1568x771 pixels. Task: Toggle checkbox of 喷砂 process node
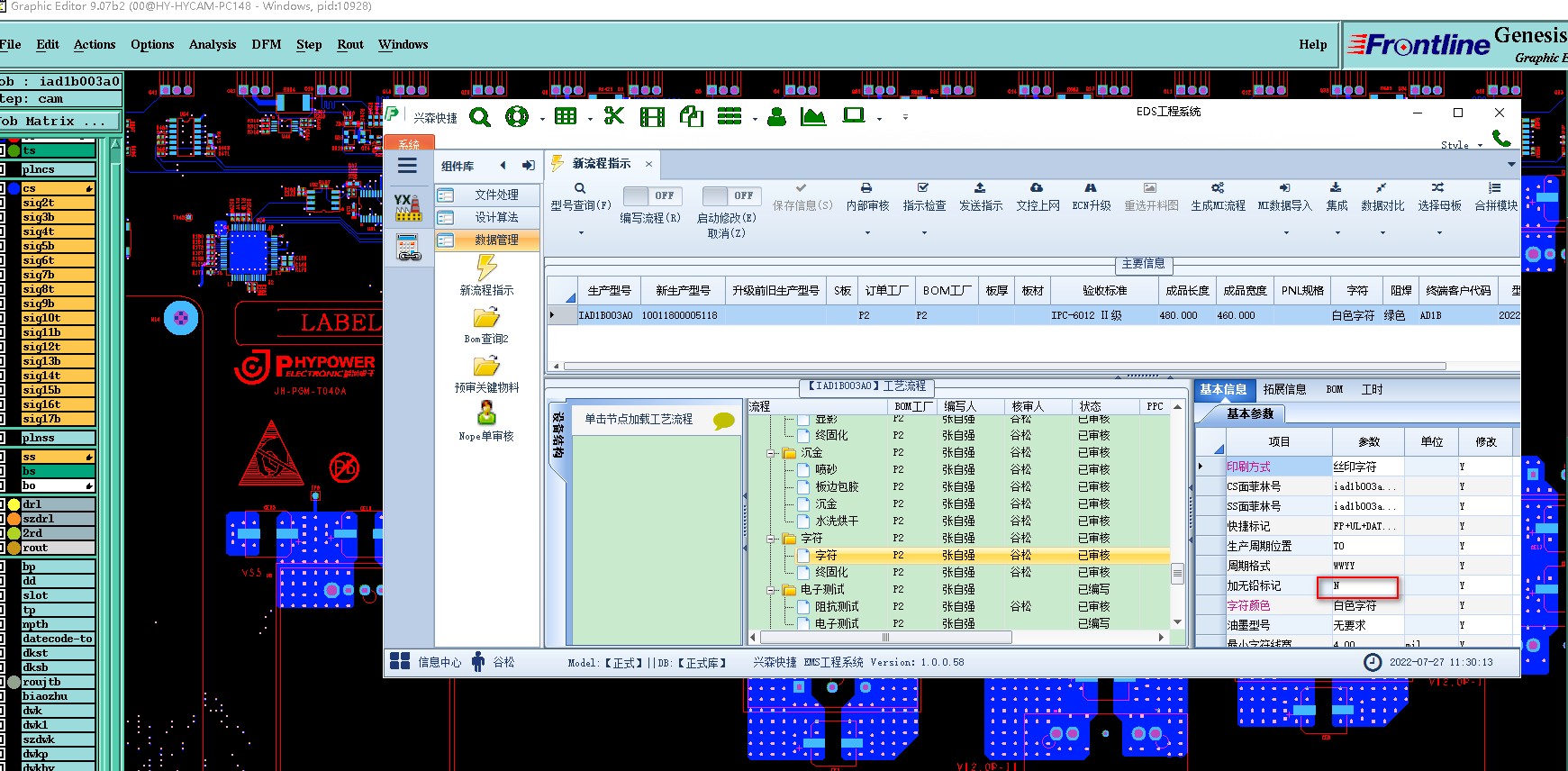(x=803, y=469)
